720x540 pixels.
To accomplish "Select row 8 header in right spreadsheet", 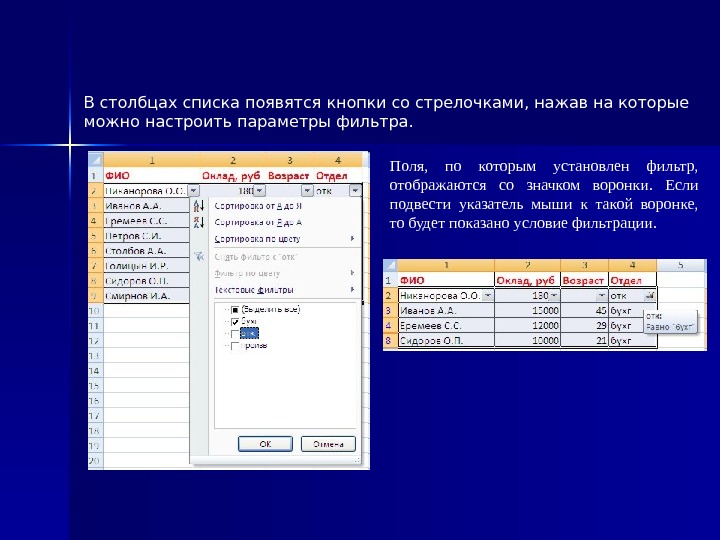I will coord(390,341).
